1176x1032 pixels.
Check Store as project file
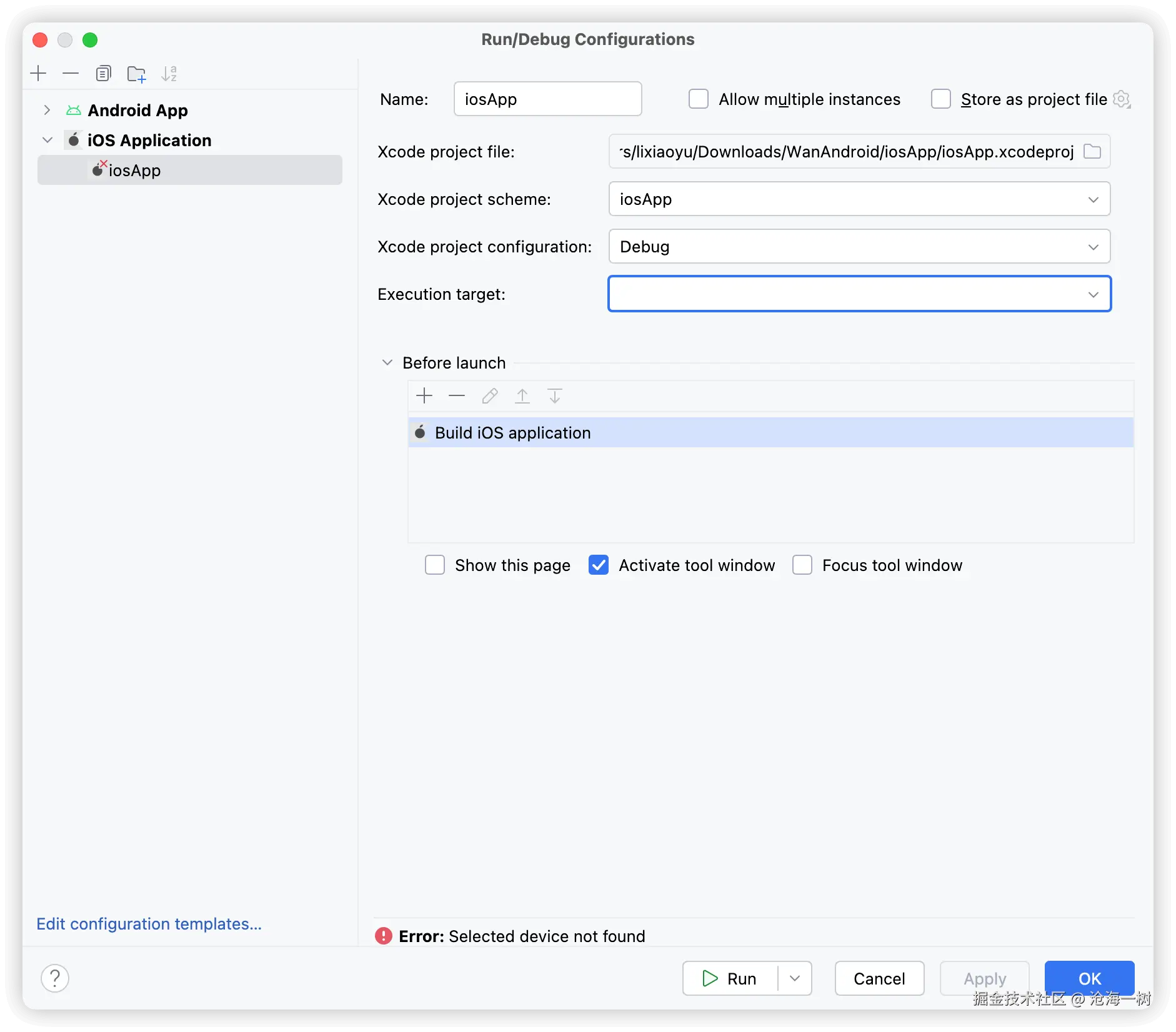click(941, 99)
